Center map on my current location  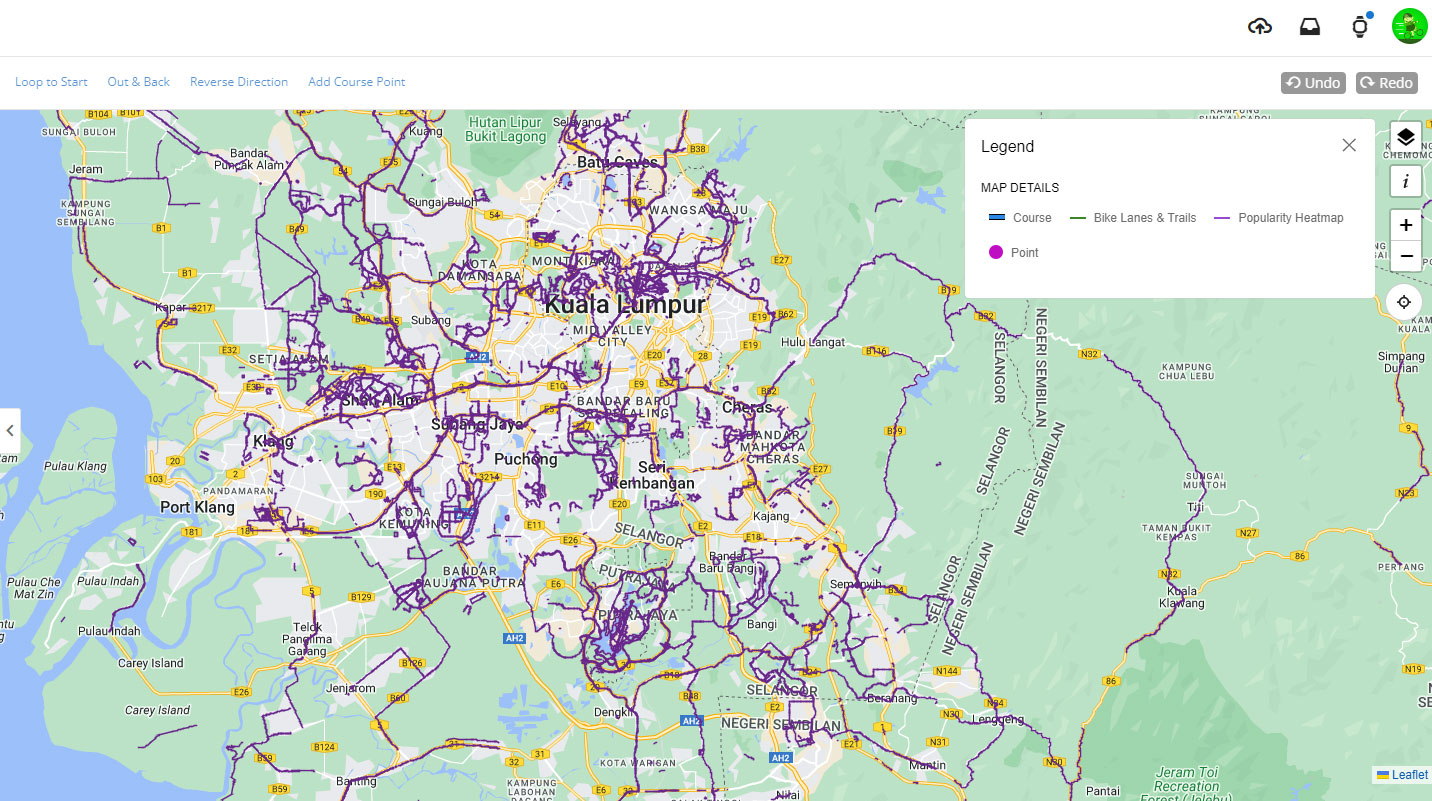click(x=1404, y=302)
